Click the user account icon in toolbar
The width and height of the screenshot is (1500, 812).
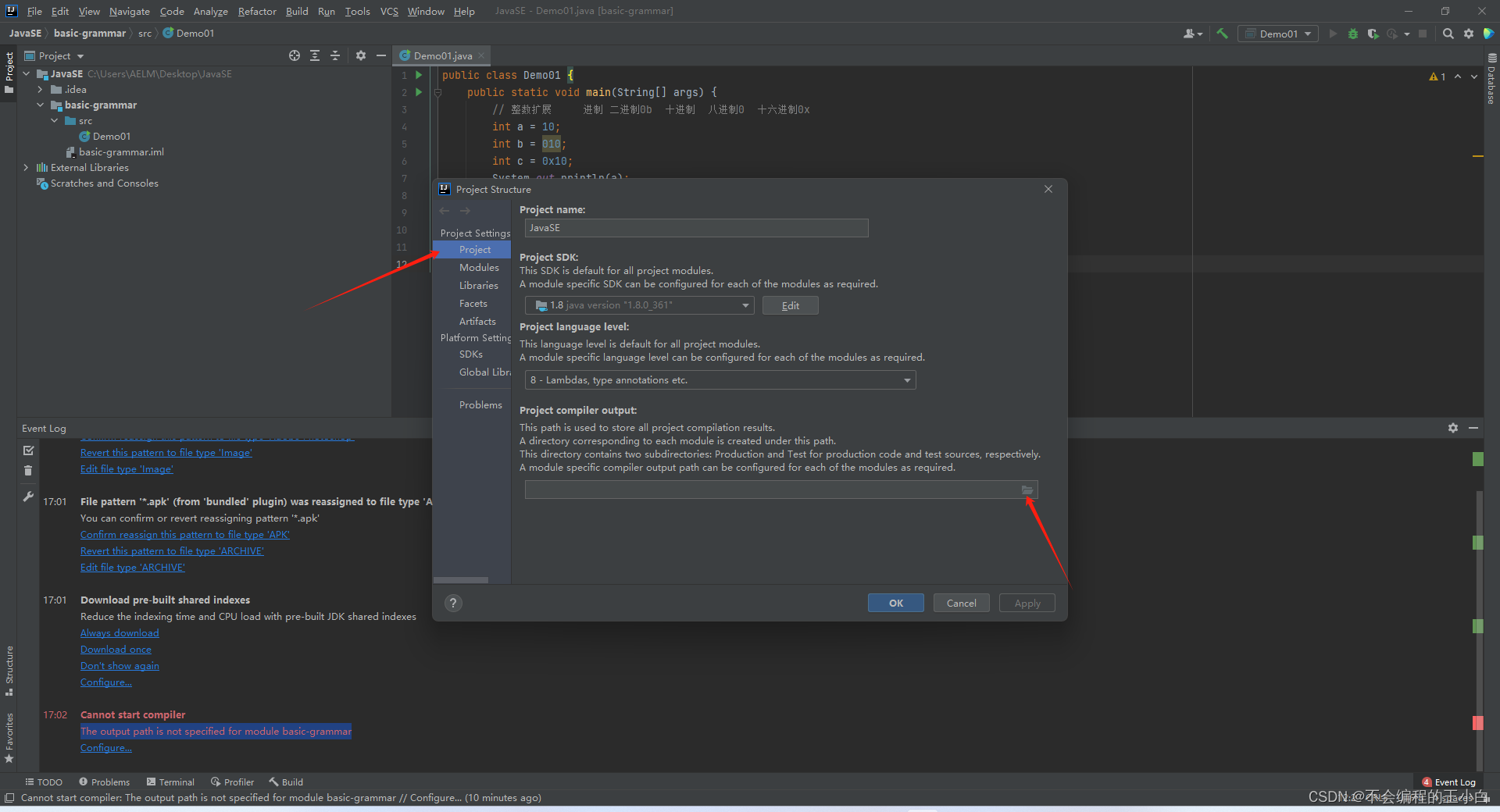click(1192, 34)
